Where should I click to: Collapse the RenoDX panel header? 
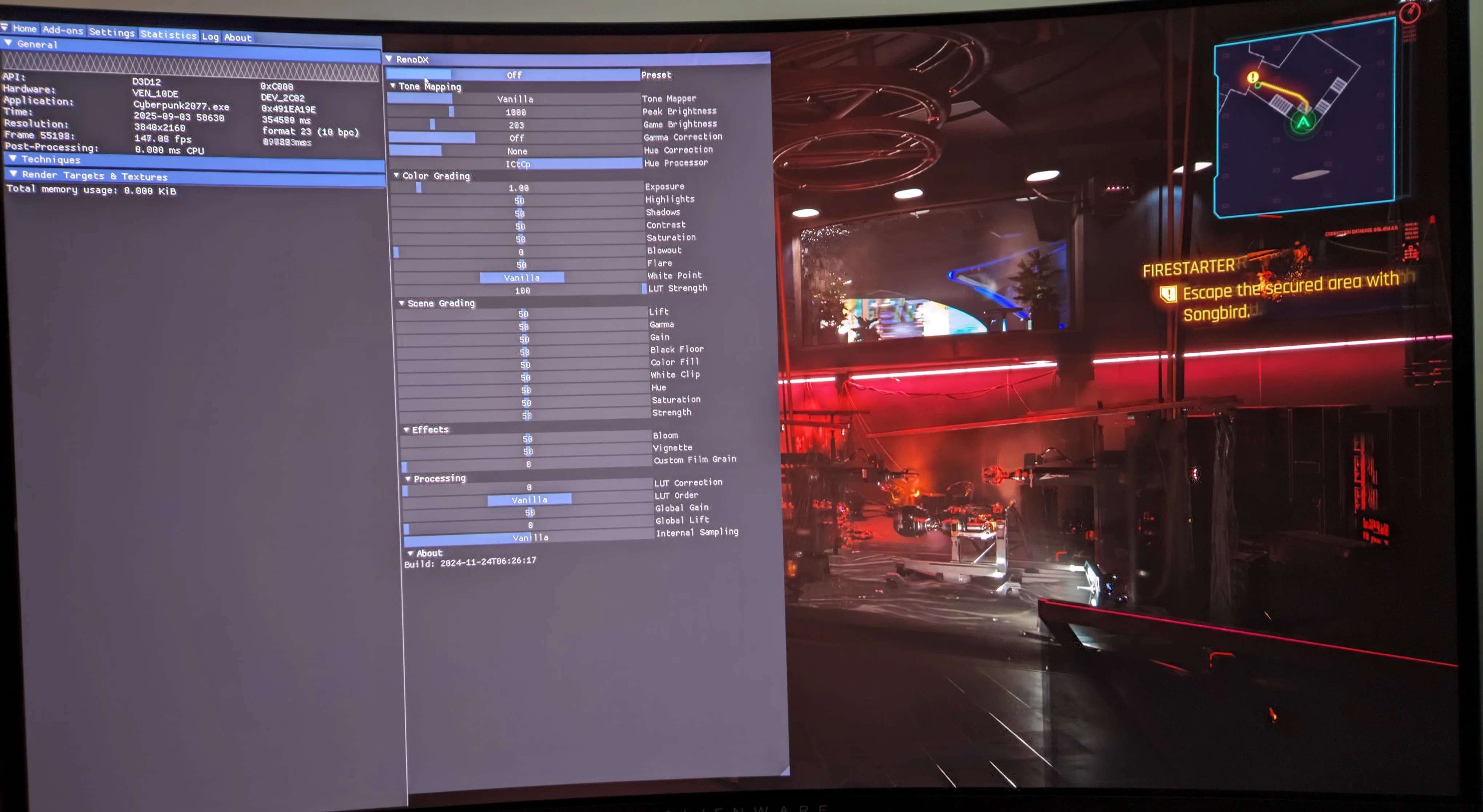pyautogui.click(x=577, y=59)
